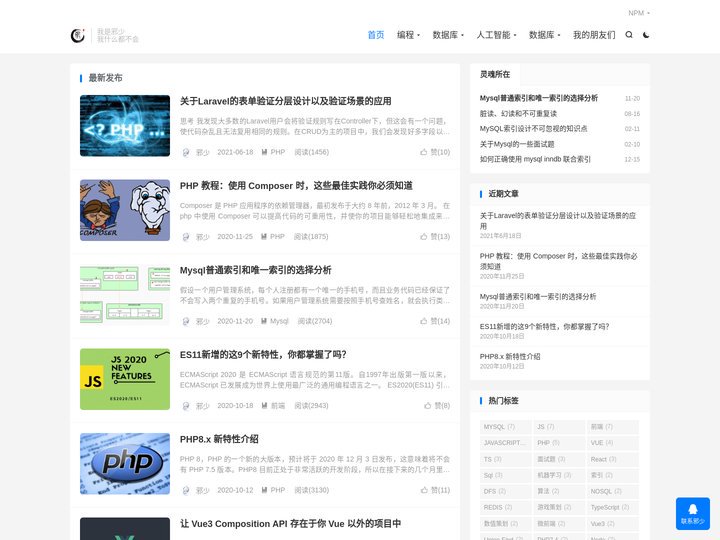This screenshot has height=540, width=720.
Task: Expand 数据库 dropdown right after 编程
Action: (448, 35)
